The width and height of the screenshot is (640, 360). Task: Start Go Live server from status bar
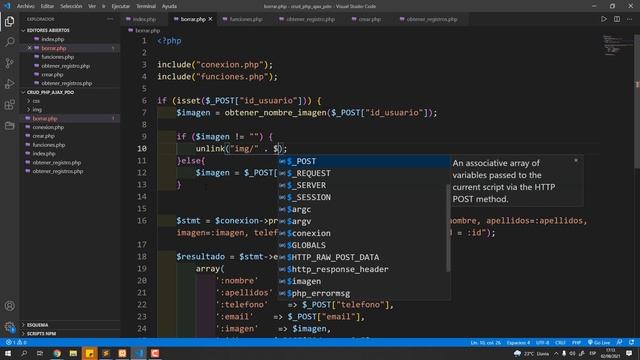pyautogui.click(x=599, y=342)
